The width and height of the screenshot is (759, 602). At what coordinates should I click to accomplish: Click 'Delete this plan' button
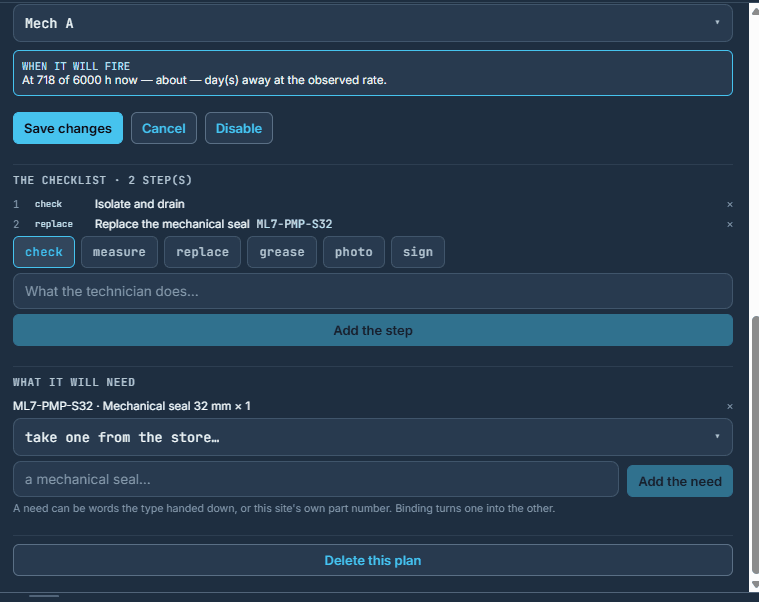pyautogui.click(x=373, y=560)
